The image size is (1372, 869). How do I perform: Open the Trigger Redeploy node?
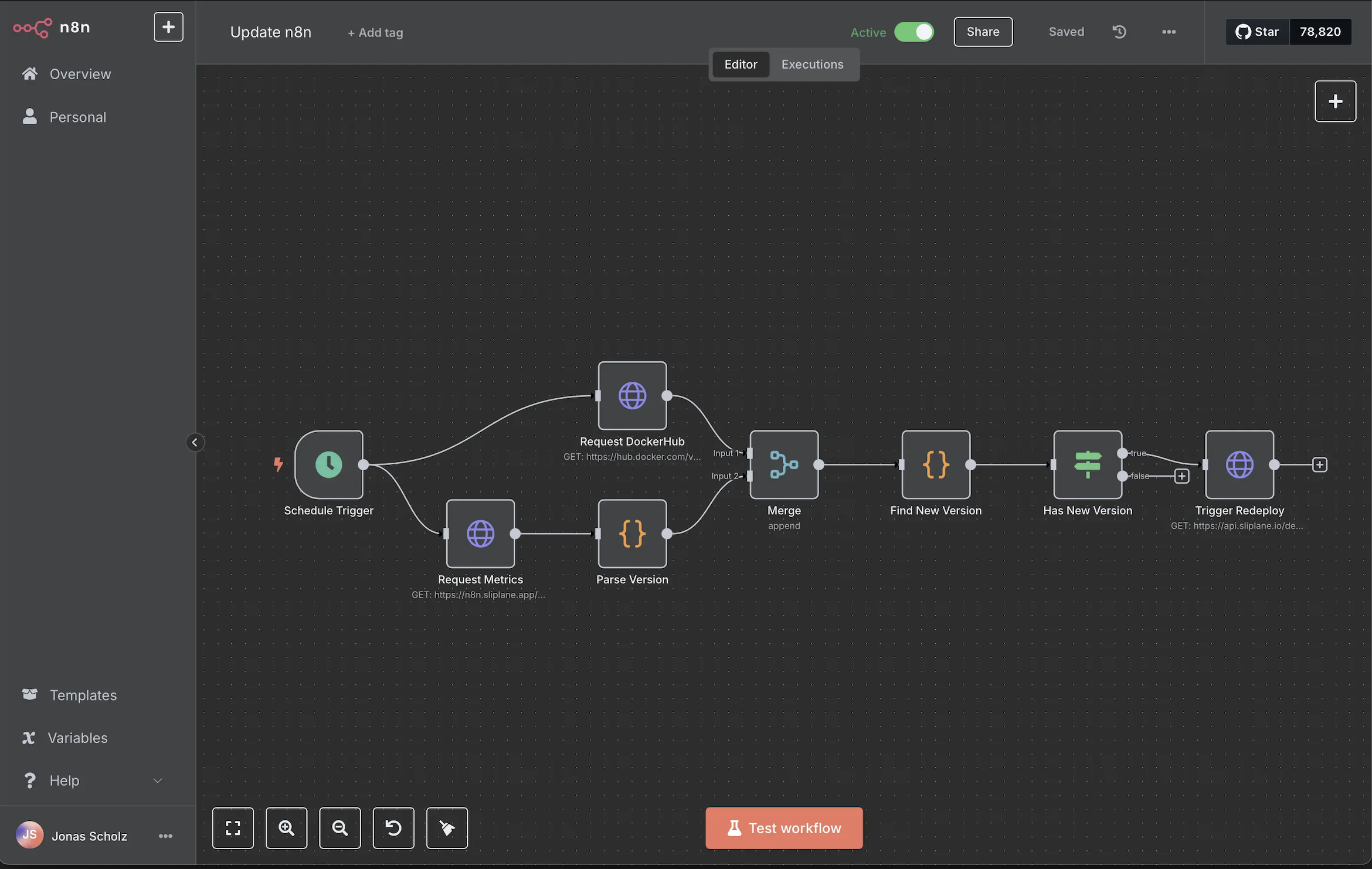[1239, 464]
